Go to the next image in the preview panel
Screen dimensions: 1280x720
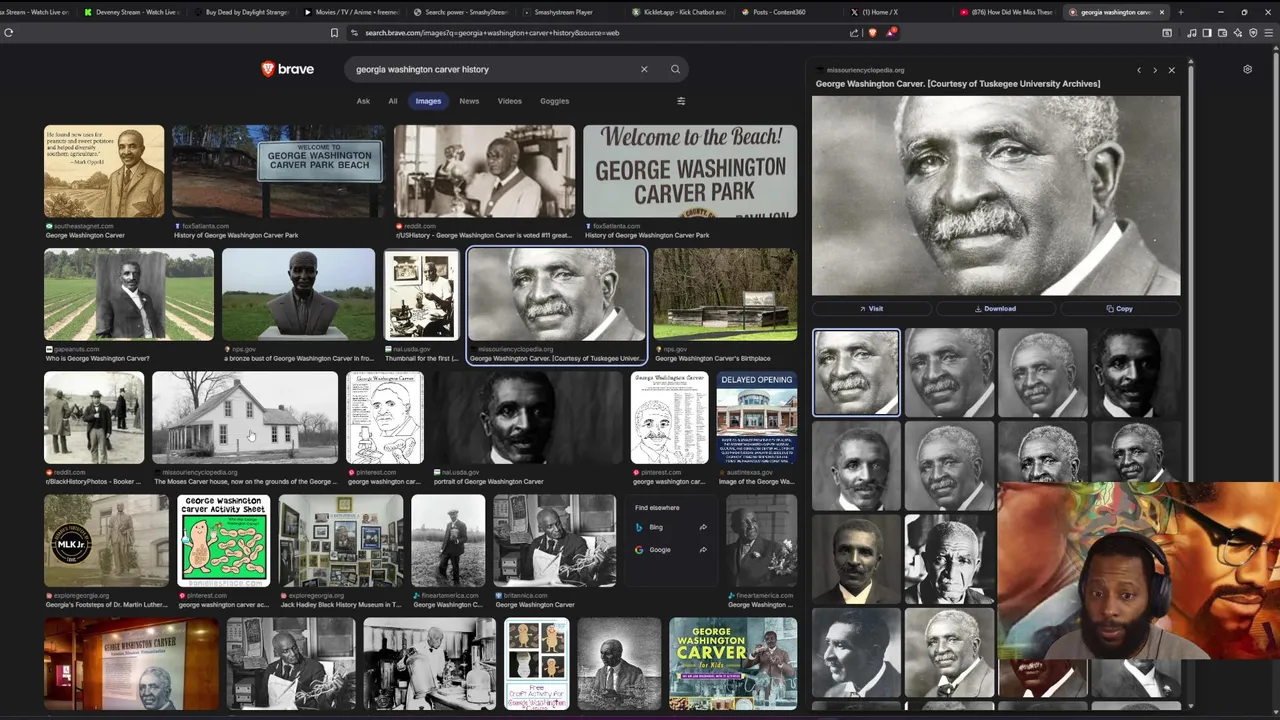click(x=1155, y=70)
